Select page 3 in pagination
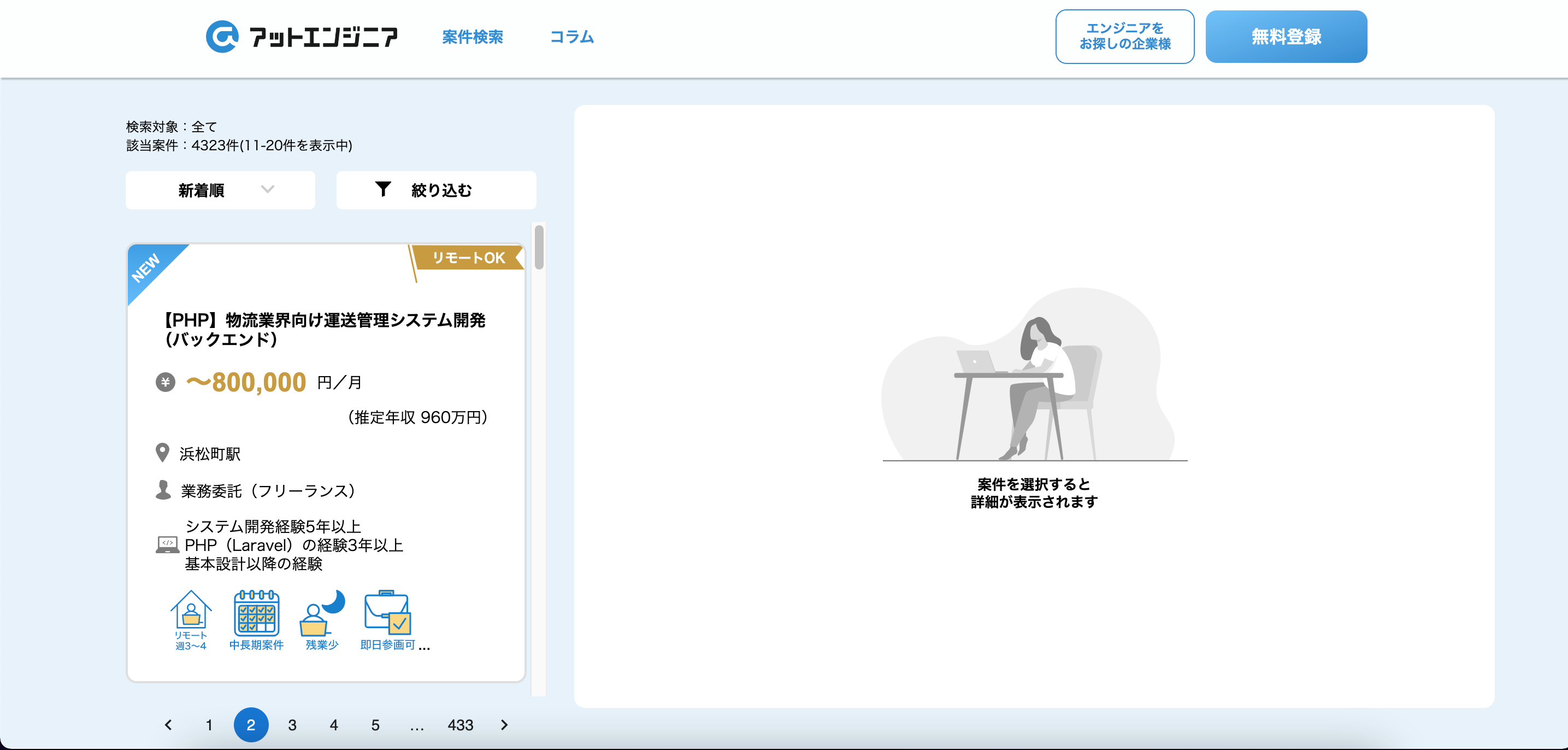 coord(292,724)
